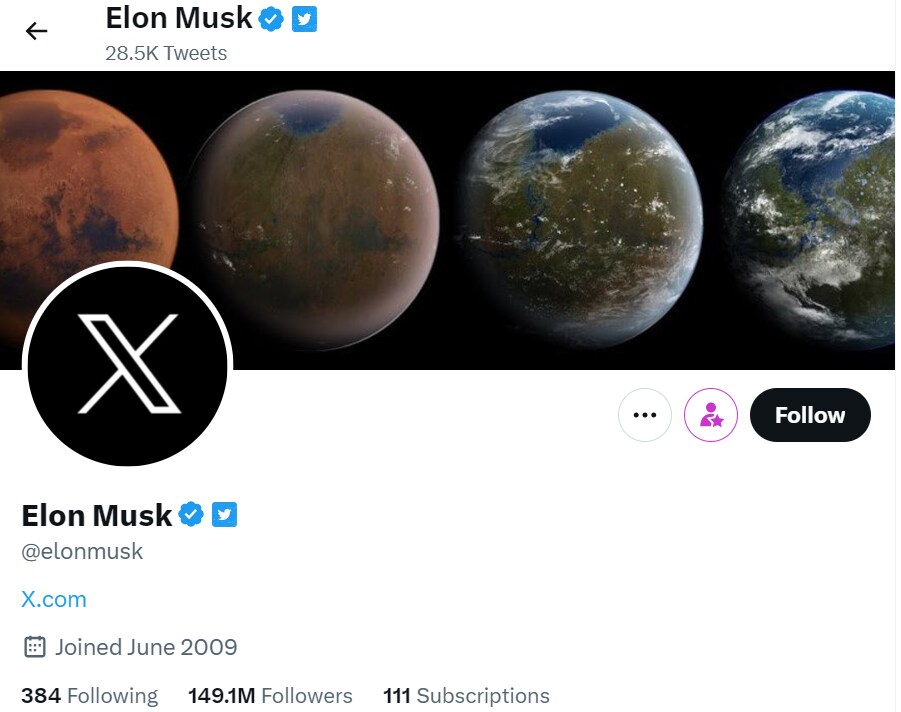This screenshot has width=901, height=712.
Task: Click the 28.5K Tweets count
Action: (166, 53)
